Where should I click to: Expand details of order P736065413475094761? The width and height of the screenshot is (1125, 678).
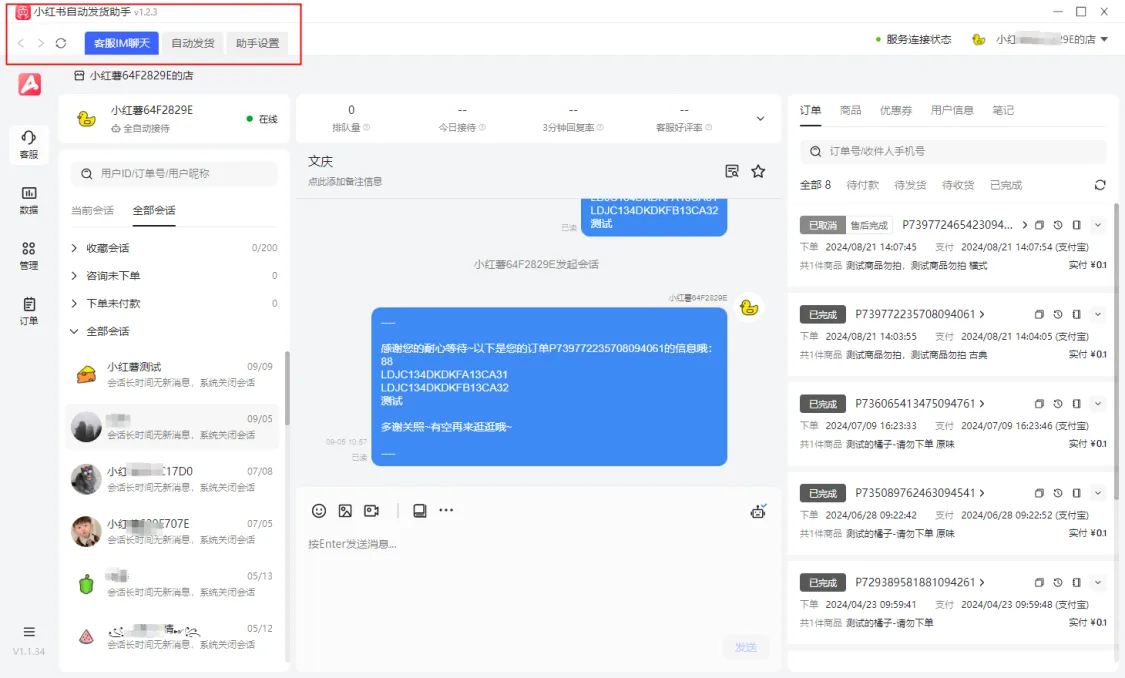[1098, 404]
